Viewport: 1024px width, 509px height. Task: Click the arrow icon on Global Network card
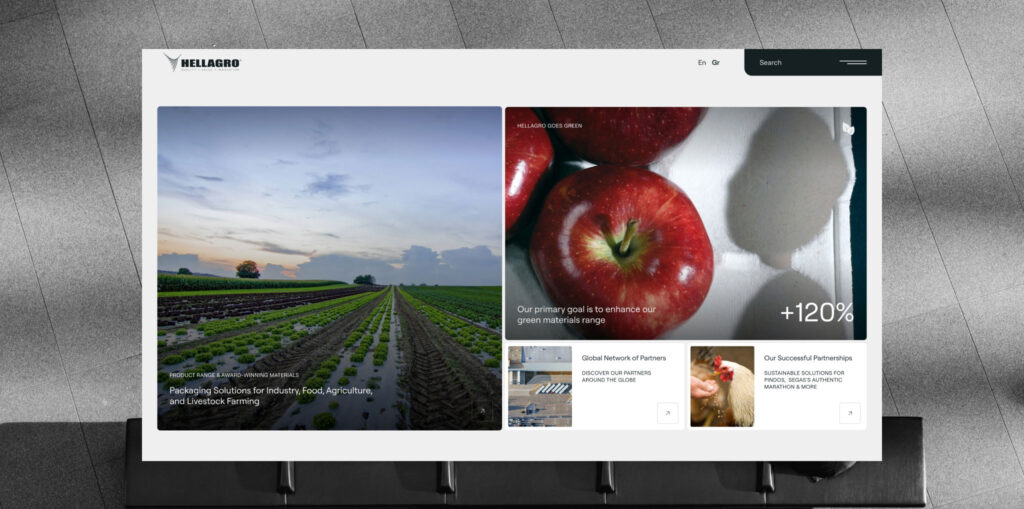click(x=667, y=413)
